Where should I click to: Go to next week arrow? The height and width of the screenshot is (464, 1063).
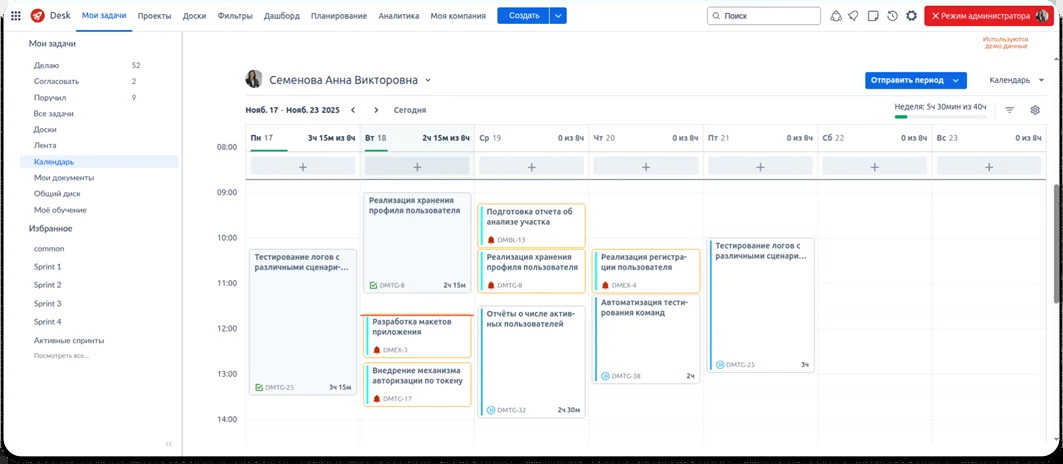376,110
